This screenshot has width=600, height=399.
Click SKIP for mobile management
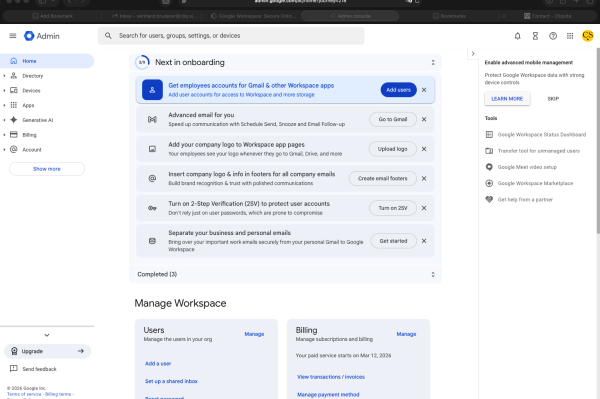pos(553,99)
